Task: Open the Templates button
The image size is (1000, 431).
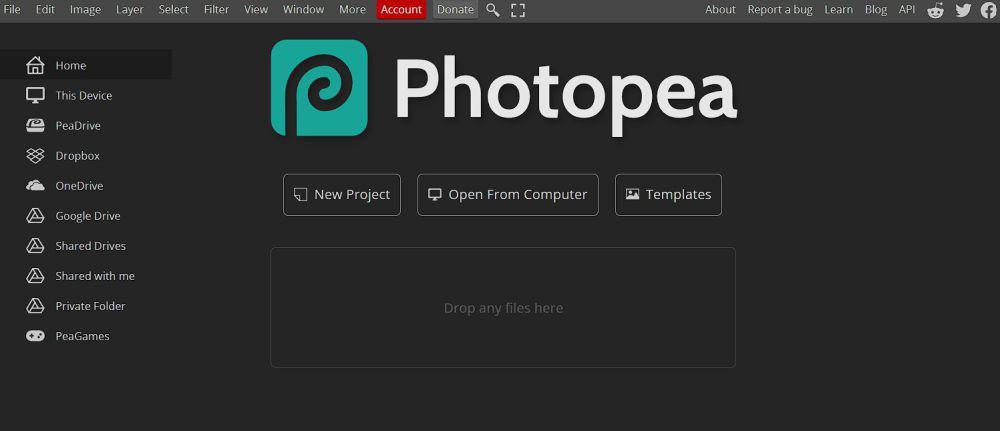Action: 668,194
